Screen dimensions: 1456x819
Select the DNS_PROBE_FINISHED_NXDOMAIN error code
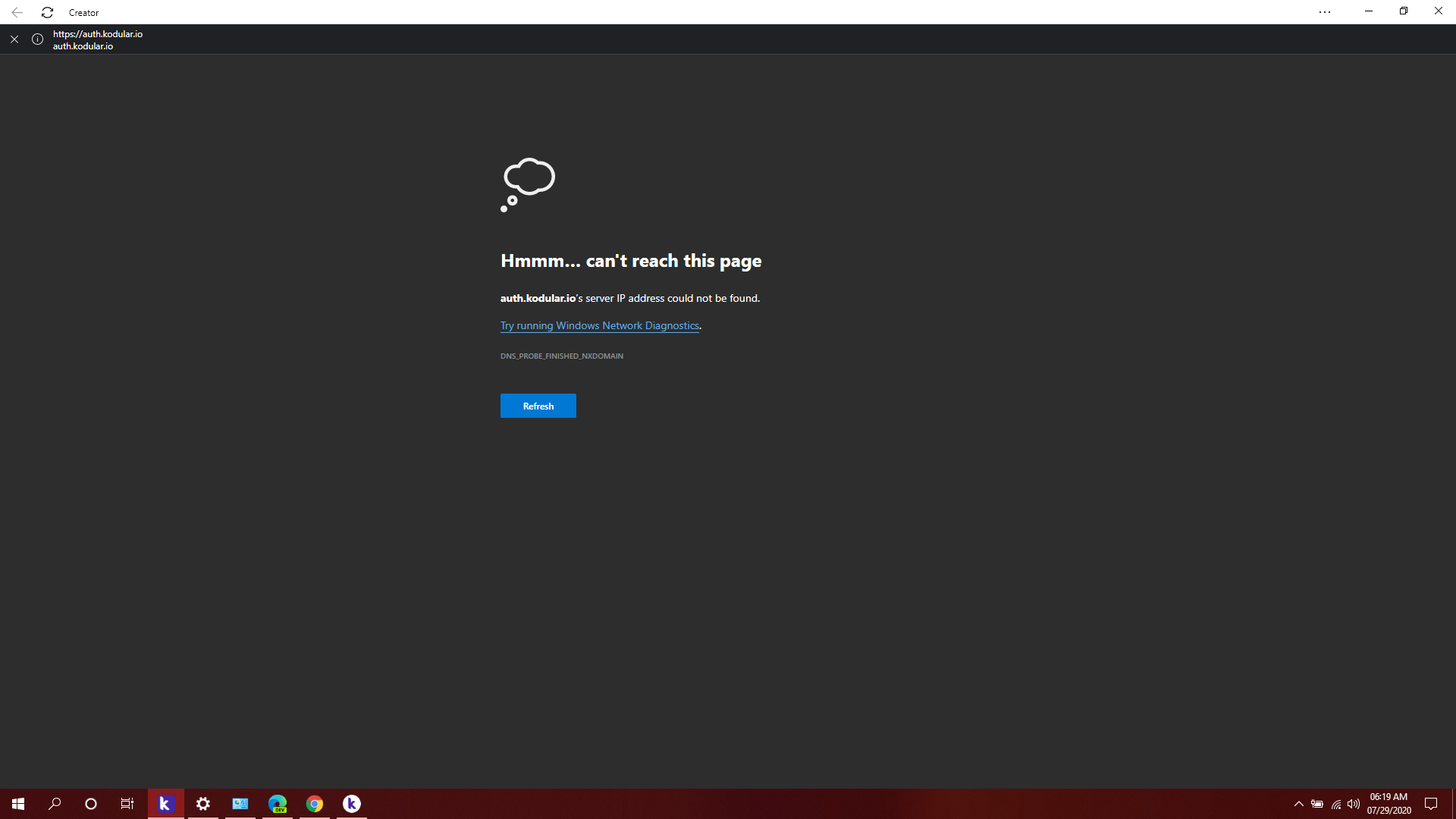click(562, 356)
